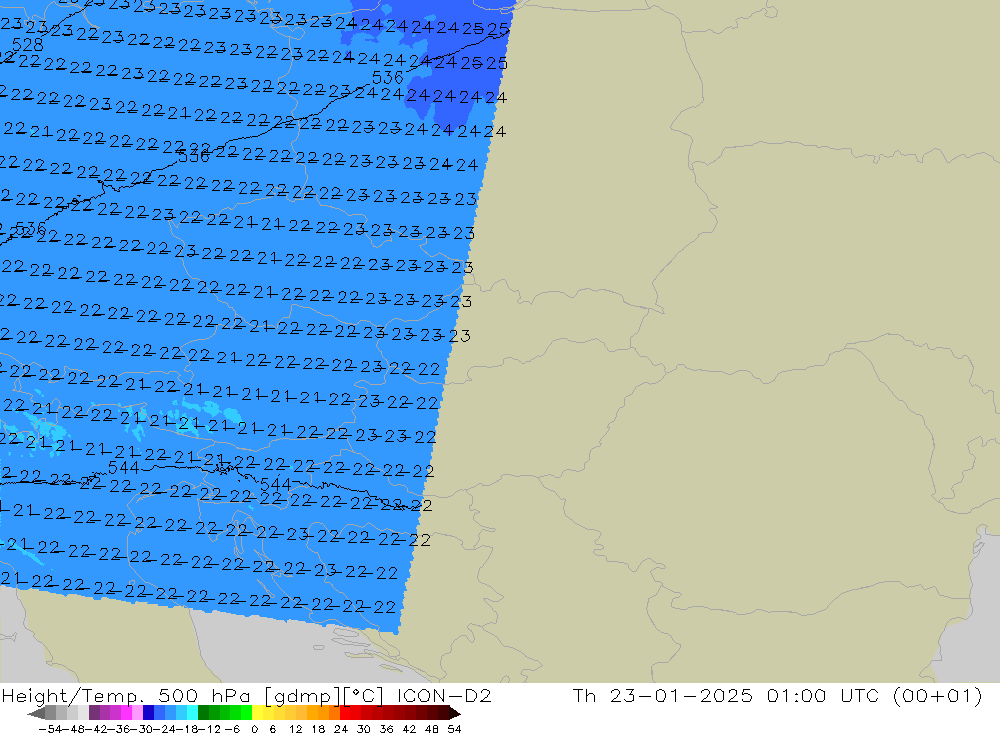Pick the cyan legend swatch
The height and width of the screenshot is (733, 1000).
(192, 713)
